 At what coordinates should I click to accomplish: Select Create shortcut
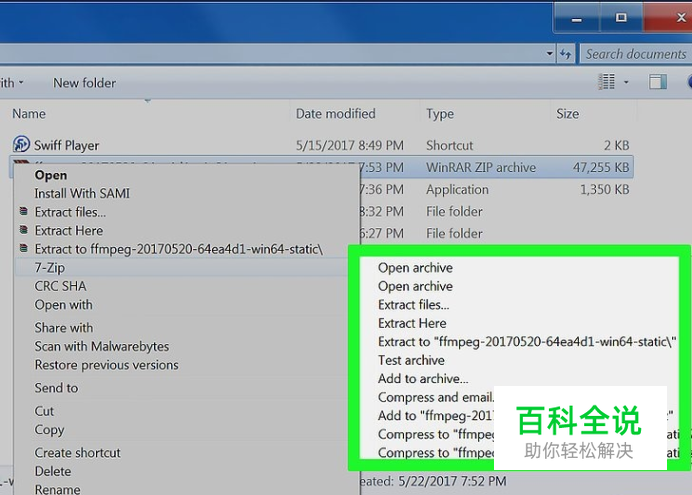pyautogui.click(x=77, y=453)
